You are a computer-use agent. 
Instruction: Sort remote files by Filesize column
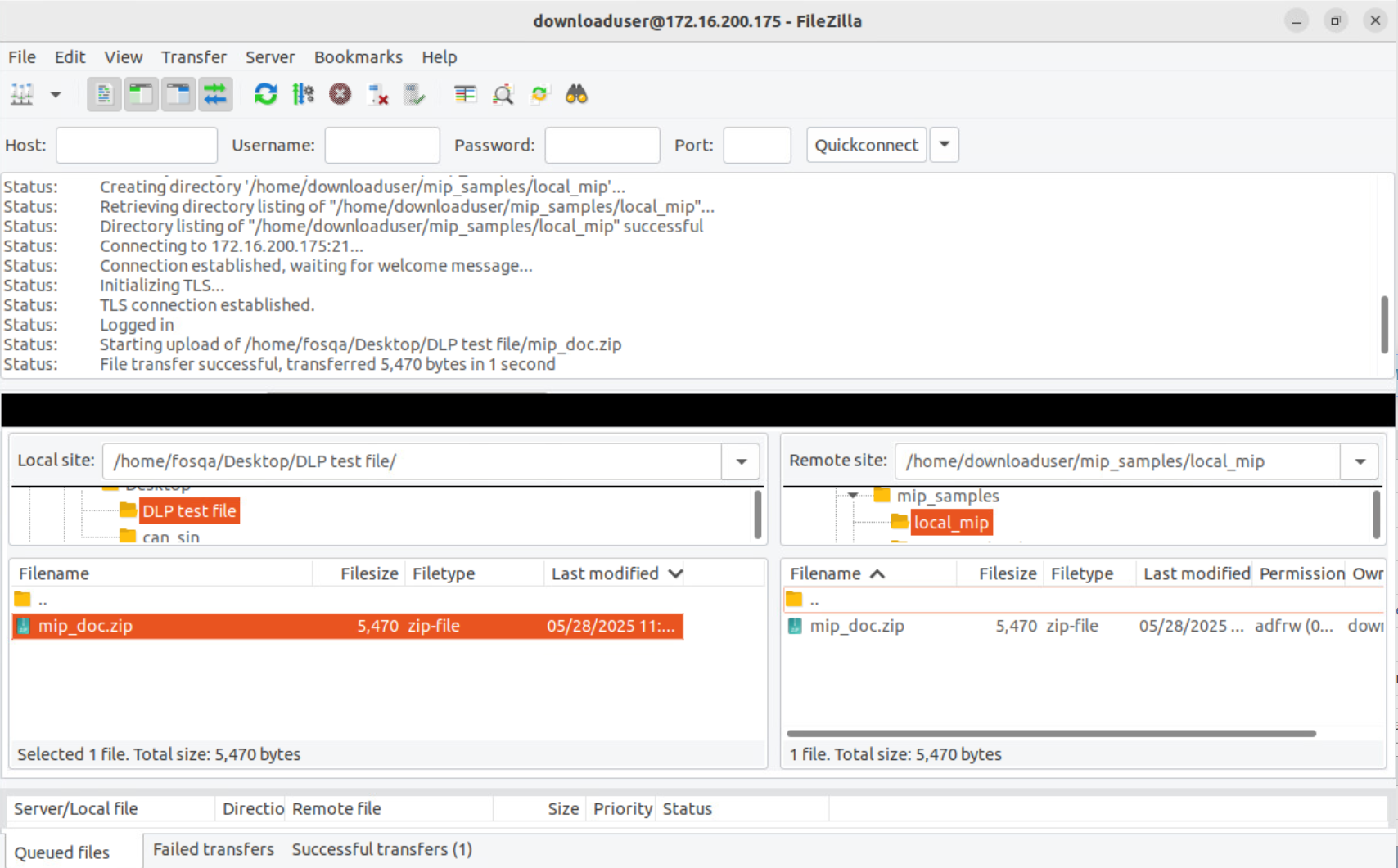pos(999,573)
